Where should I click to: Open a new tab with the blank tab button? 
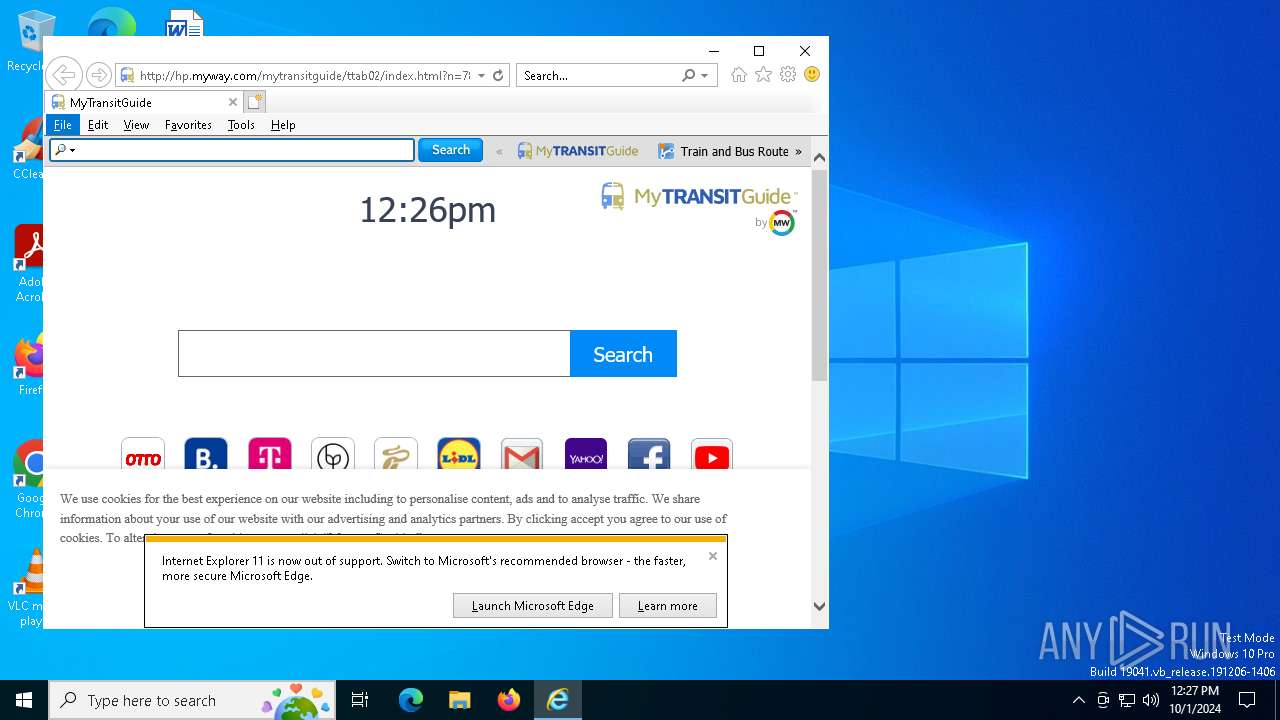255,102
